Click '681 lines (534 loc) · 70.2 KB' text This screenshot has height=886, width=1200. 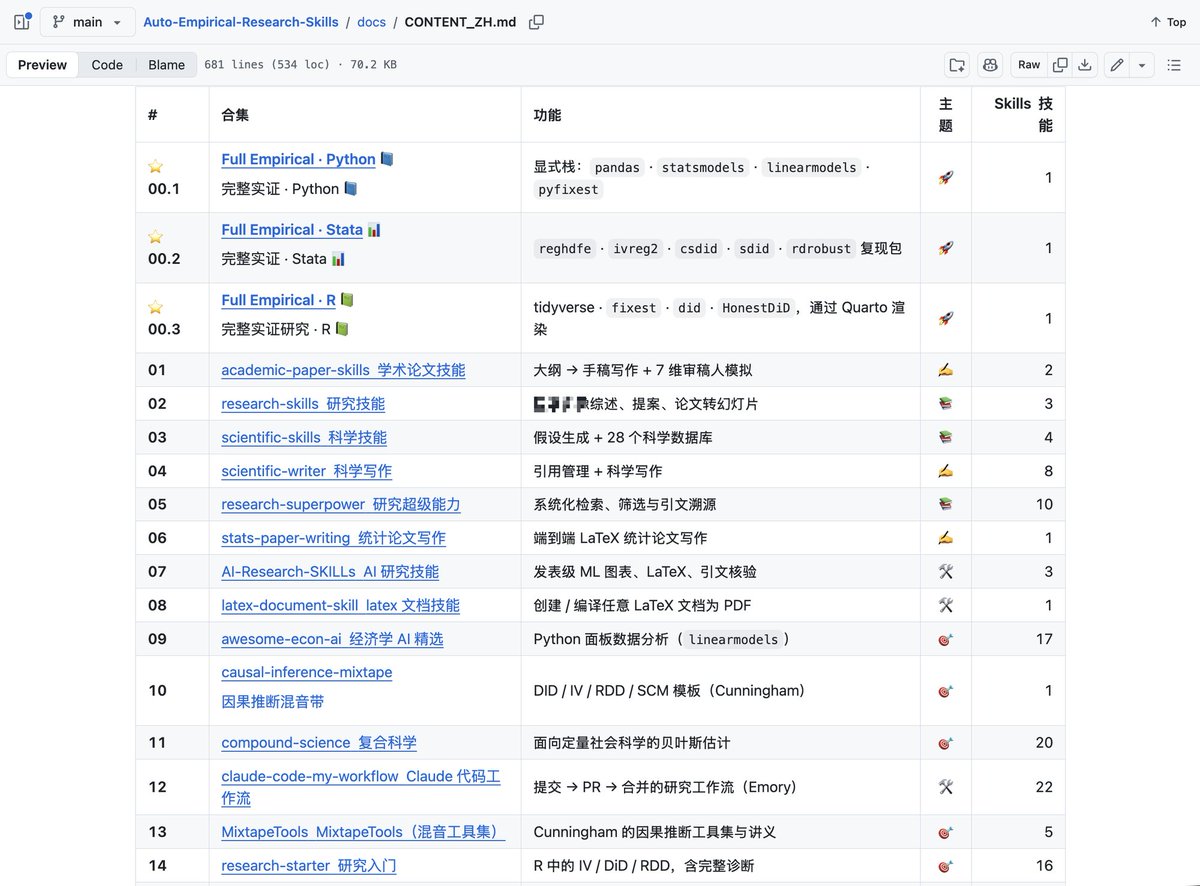(x=300, y=65)
